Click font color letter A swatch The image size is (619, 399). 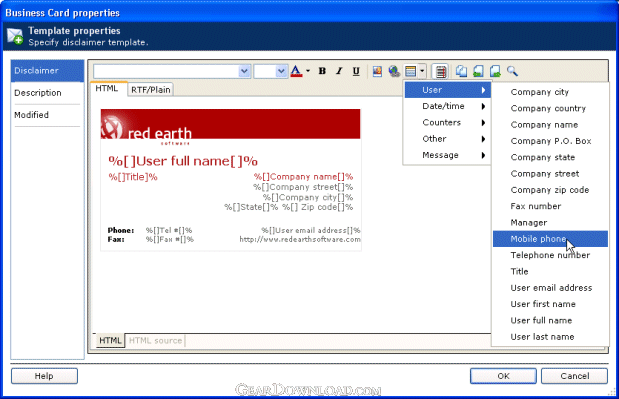(x=296, y=71)
